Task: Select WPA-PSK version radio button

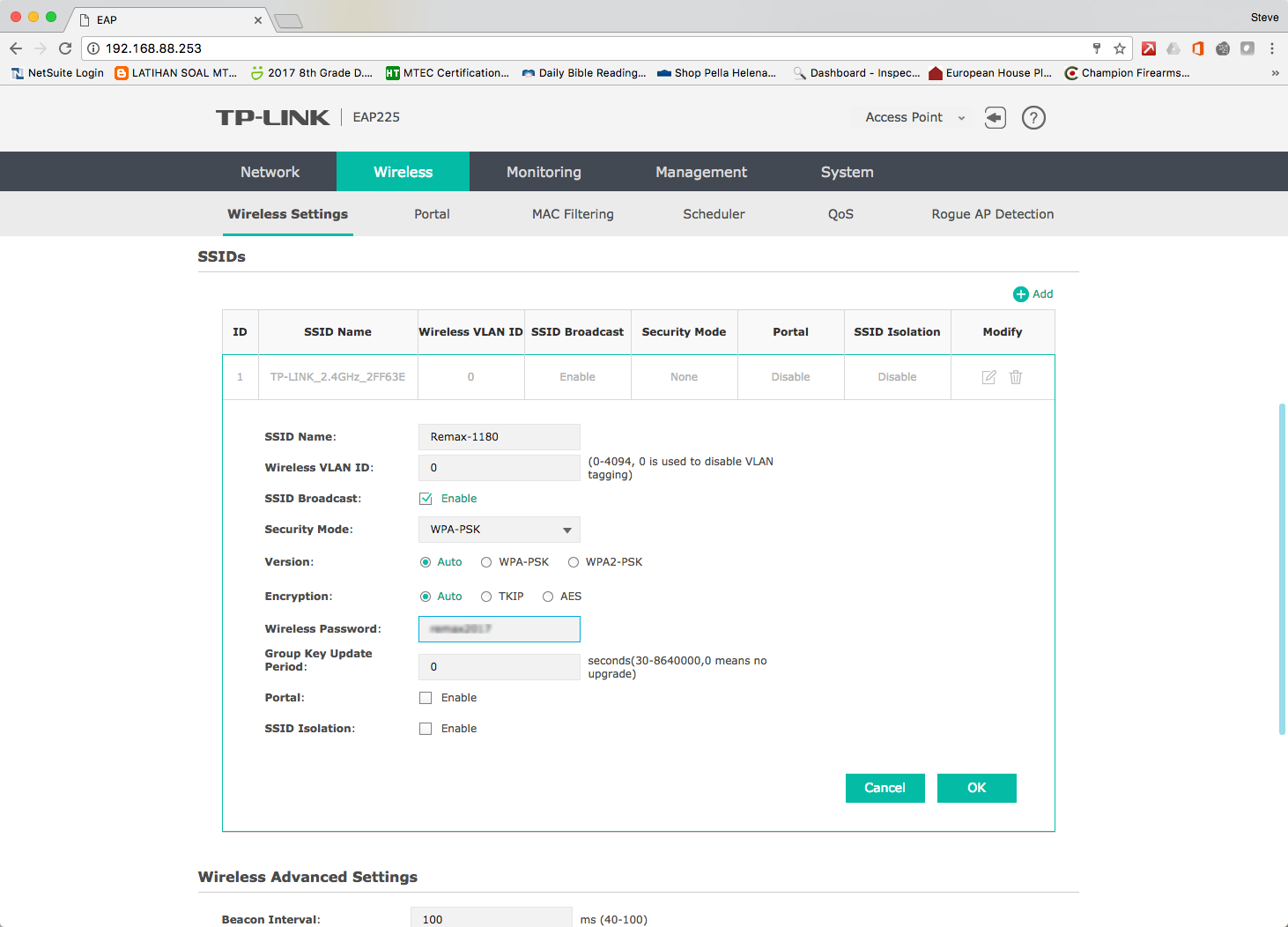Action: pos(486,562)
